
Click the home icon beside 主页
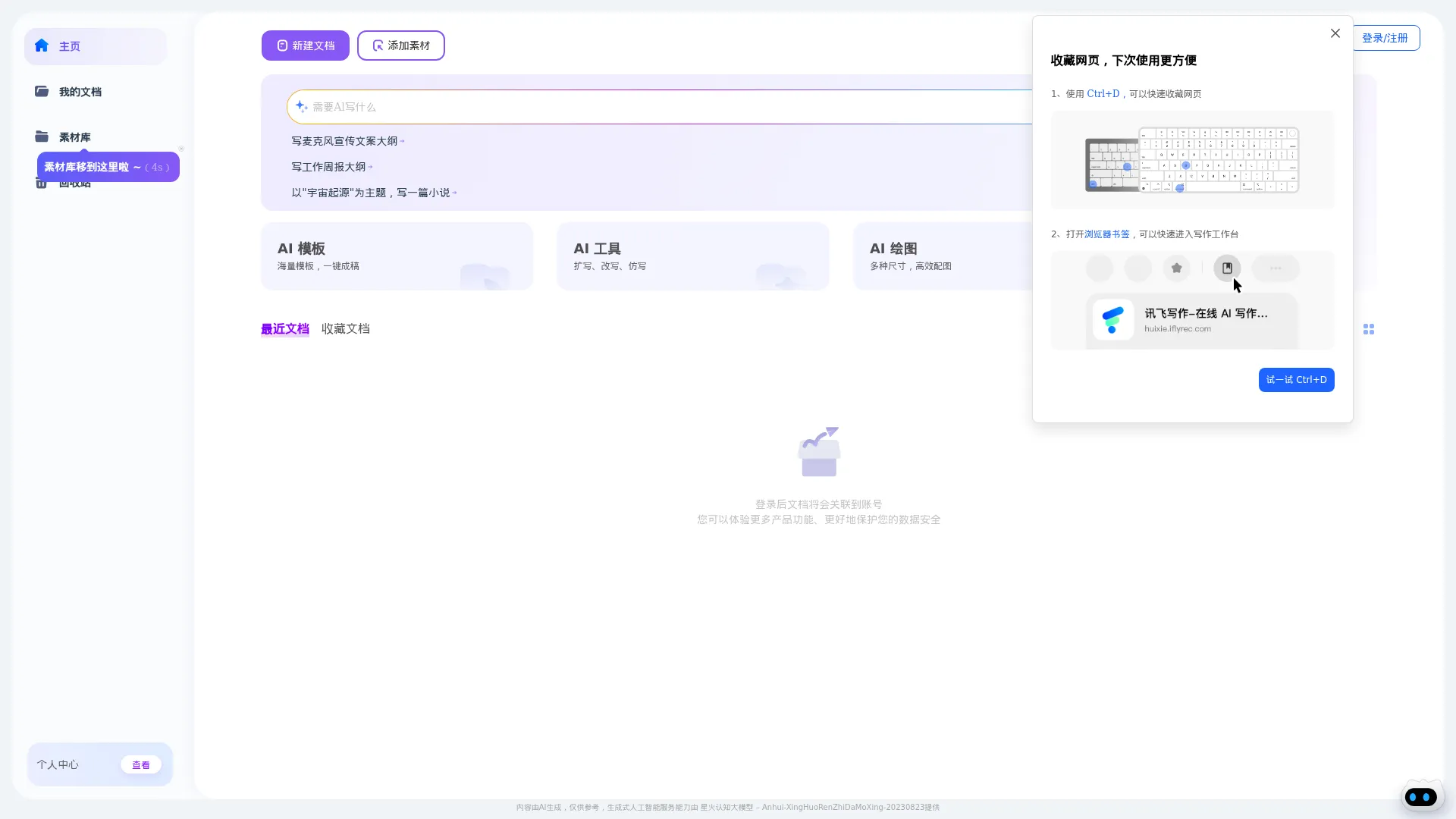point(42,45)
